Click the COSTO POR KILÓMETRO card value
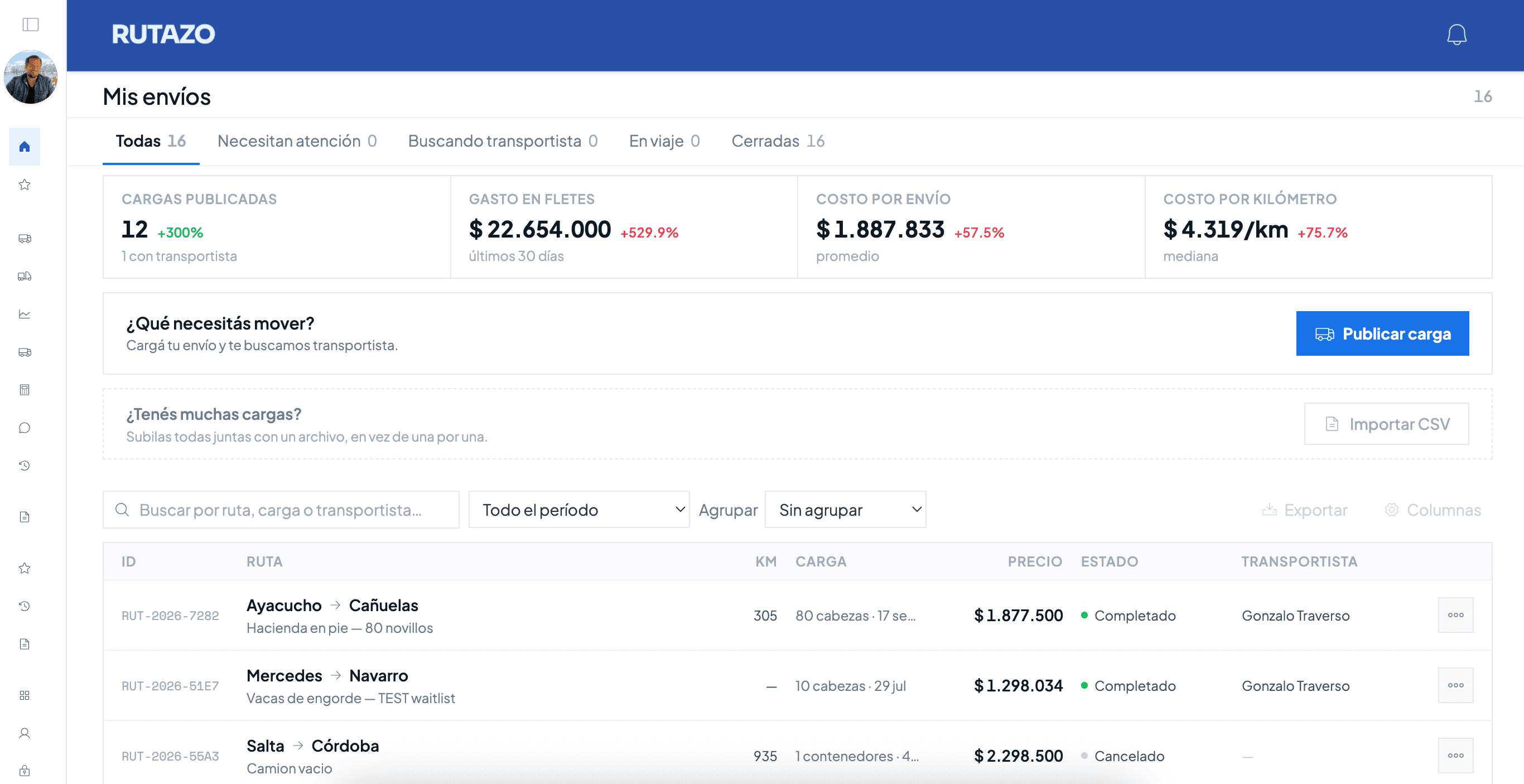The height and width of the screenshot is (784, 1524). [1226, 229]
